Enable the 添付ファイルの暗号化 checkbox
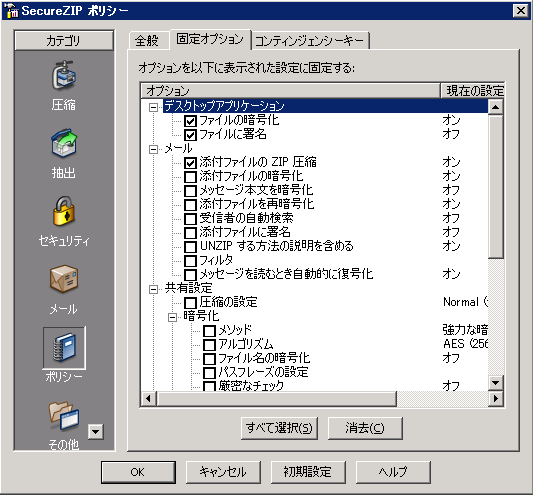 (x=190, y=177)
